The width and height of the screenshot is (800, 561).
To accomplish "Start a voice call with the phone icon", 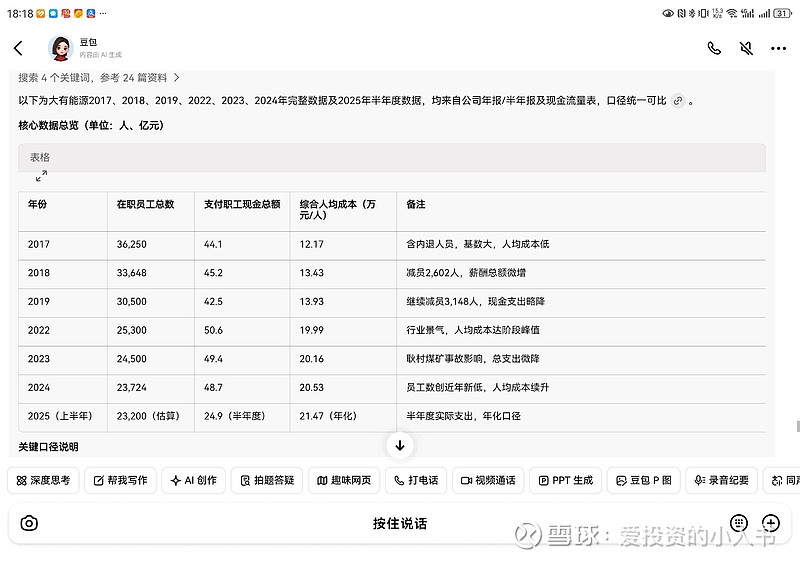I will tap(714, 48).
